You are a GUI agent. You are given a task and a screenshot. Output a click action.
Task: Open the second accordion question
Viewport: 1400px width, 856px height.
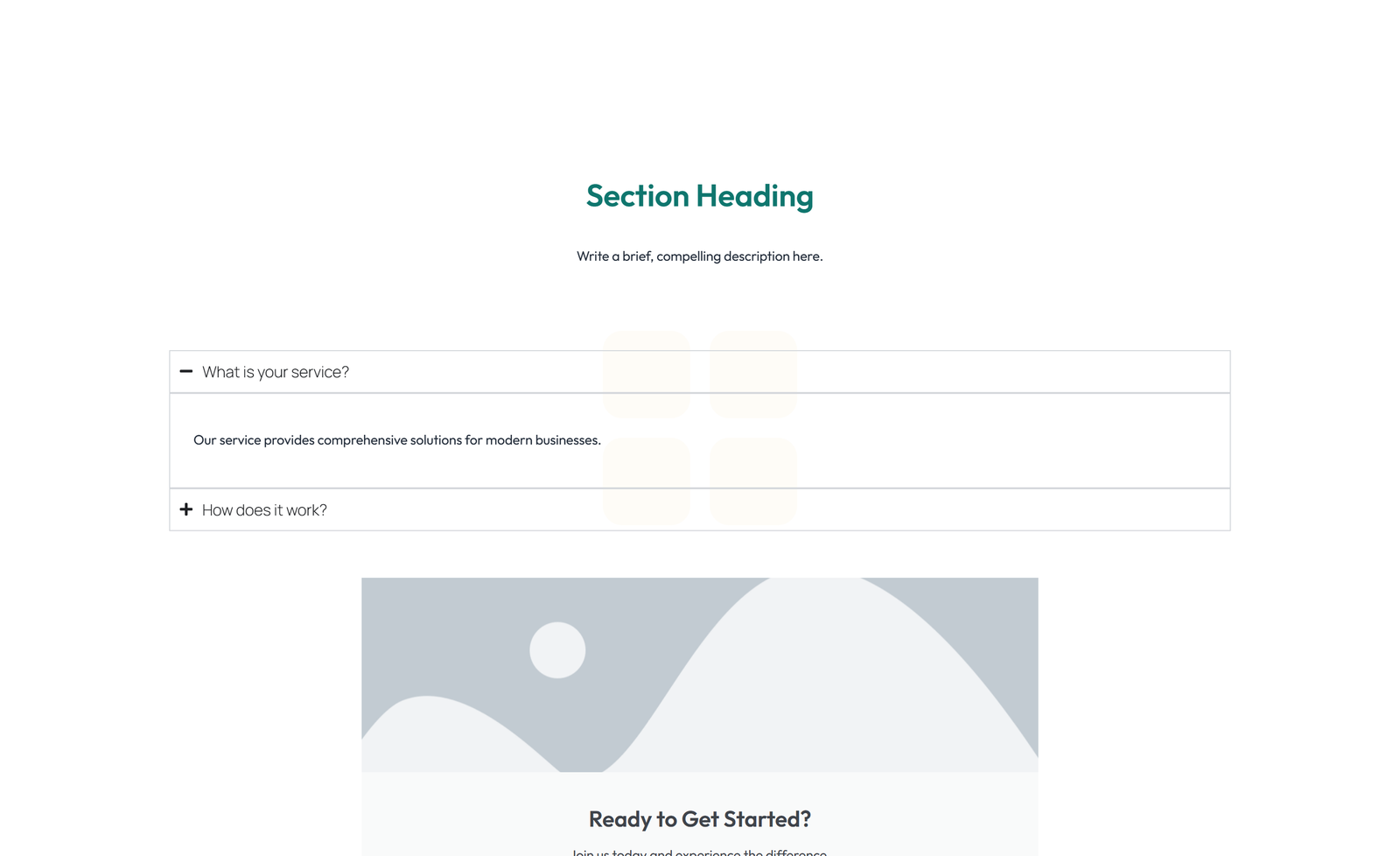pyautogui.click(x=263, y=509)
